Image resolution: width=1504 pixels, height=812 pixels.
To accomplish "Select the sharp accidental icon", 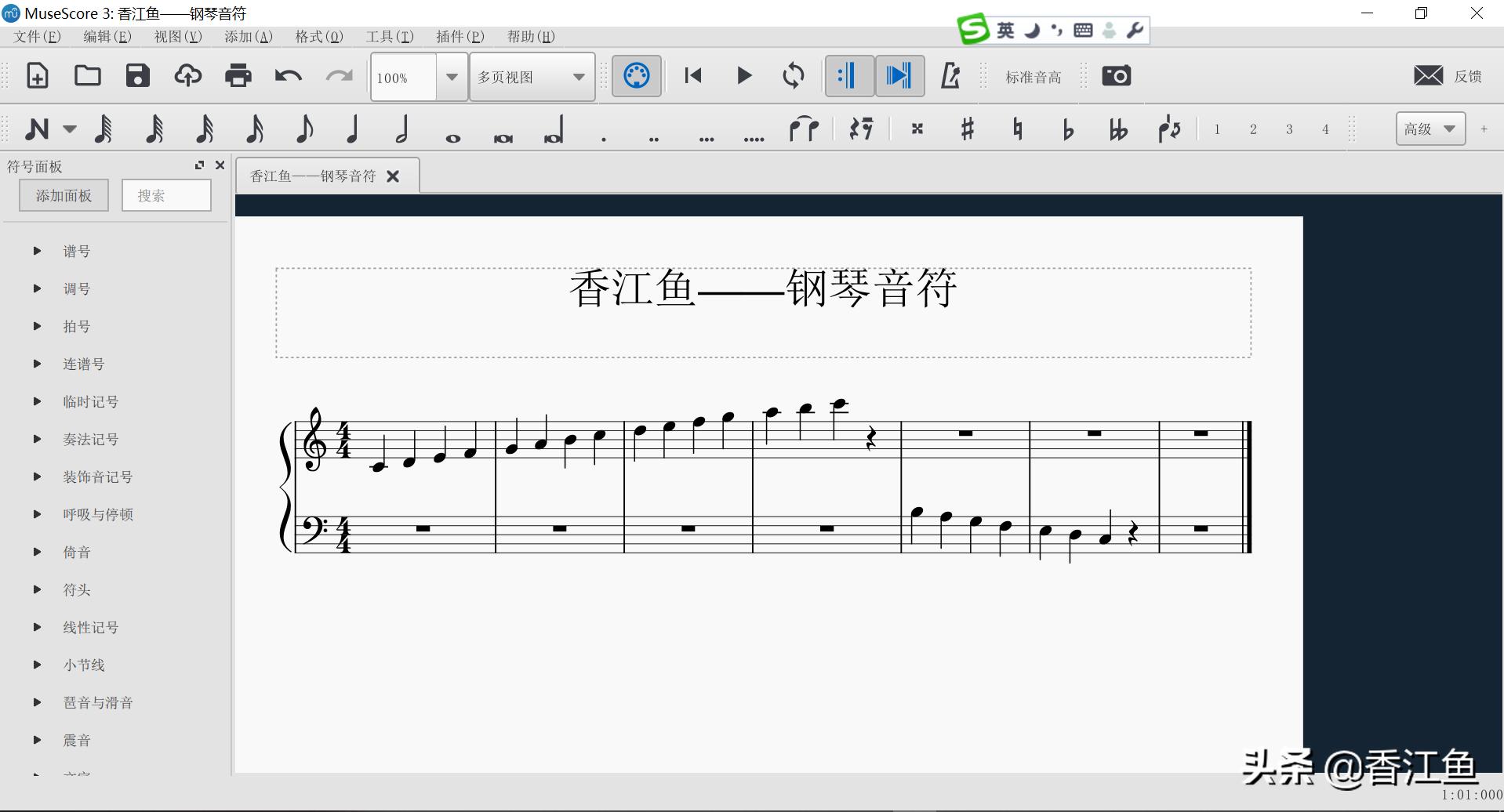I will coord(967,129).
